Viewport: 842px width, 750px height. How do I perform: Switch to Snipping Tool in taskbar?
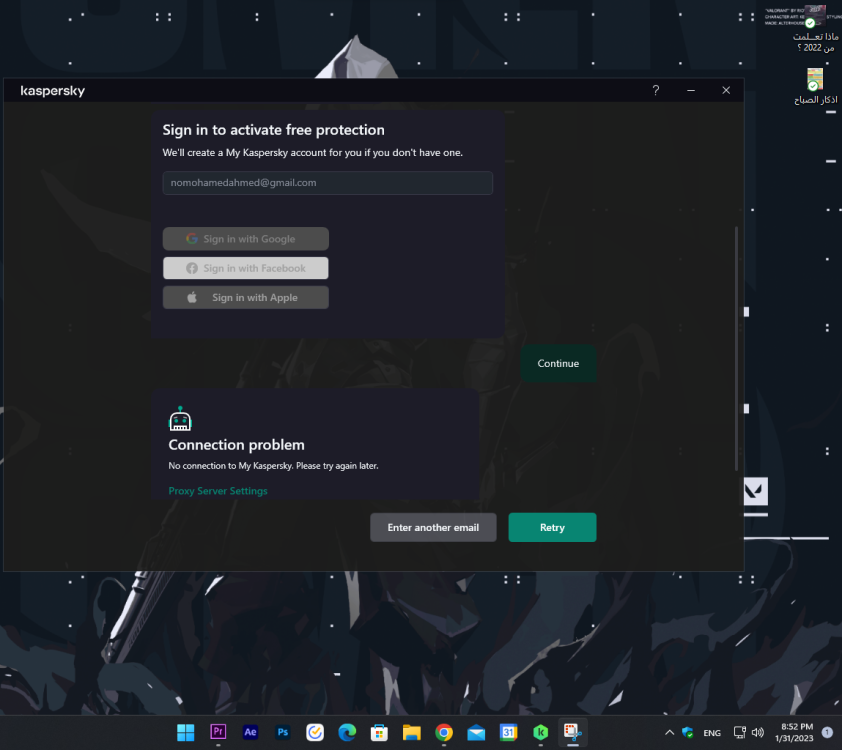[x=573, y=732]
